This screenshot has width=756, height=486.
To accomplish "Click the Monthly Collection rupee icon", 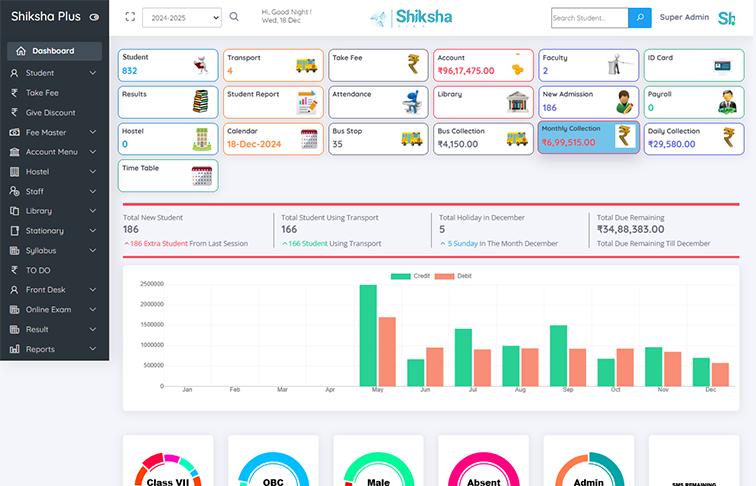I will coord(625,136).
